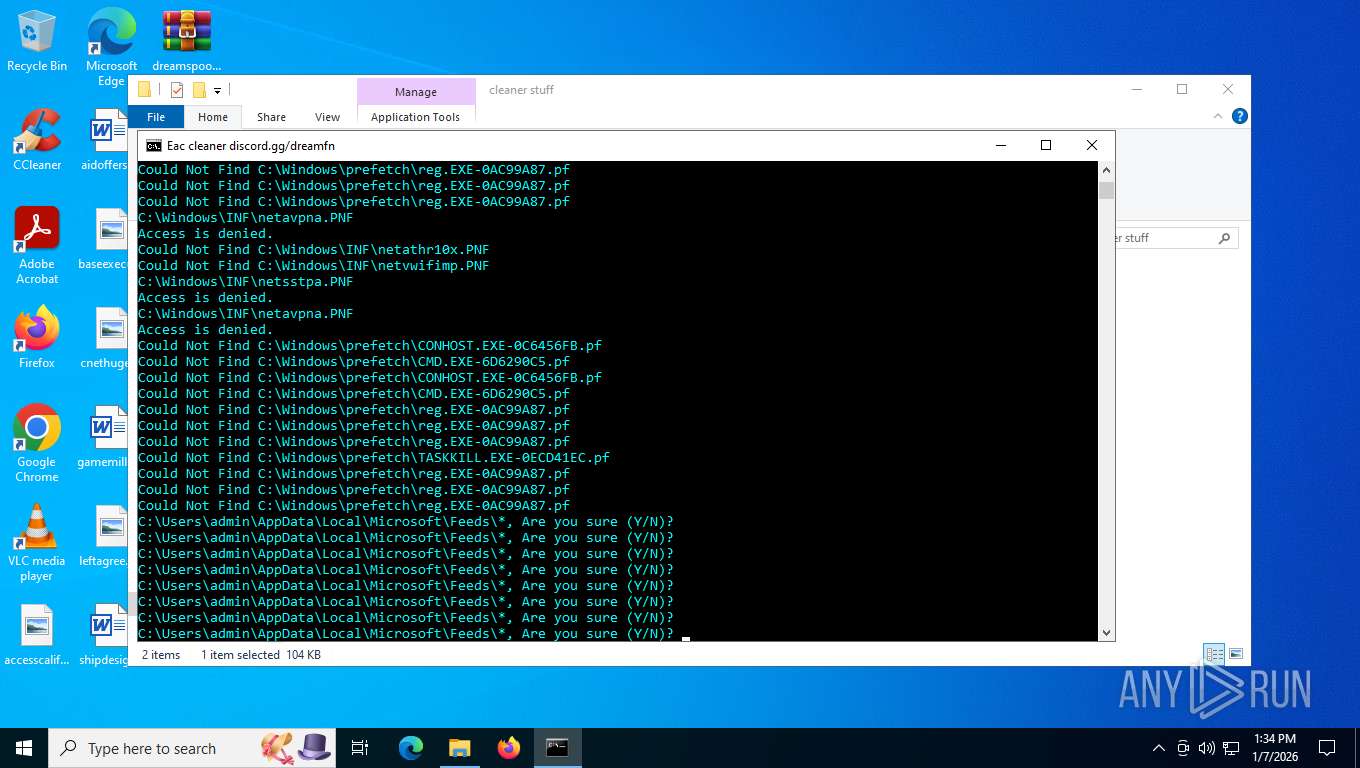1360x768 pixels.
Task: Open the VLC media player shortcut
Action: point(37,543)
